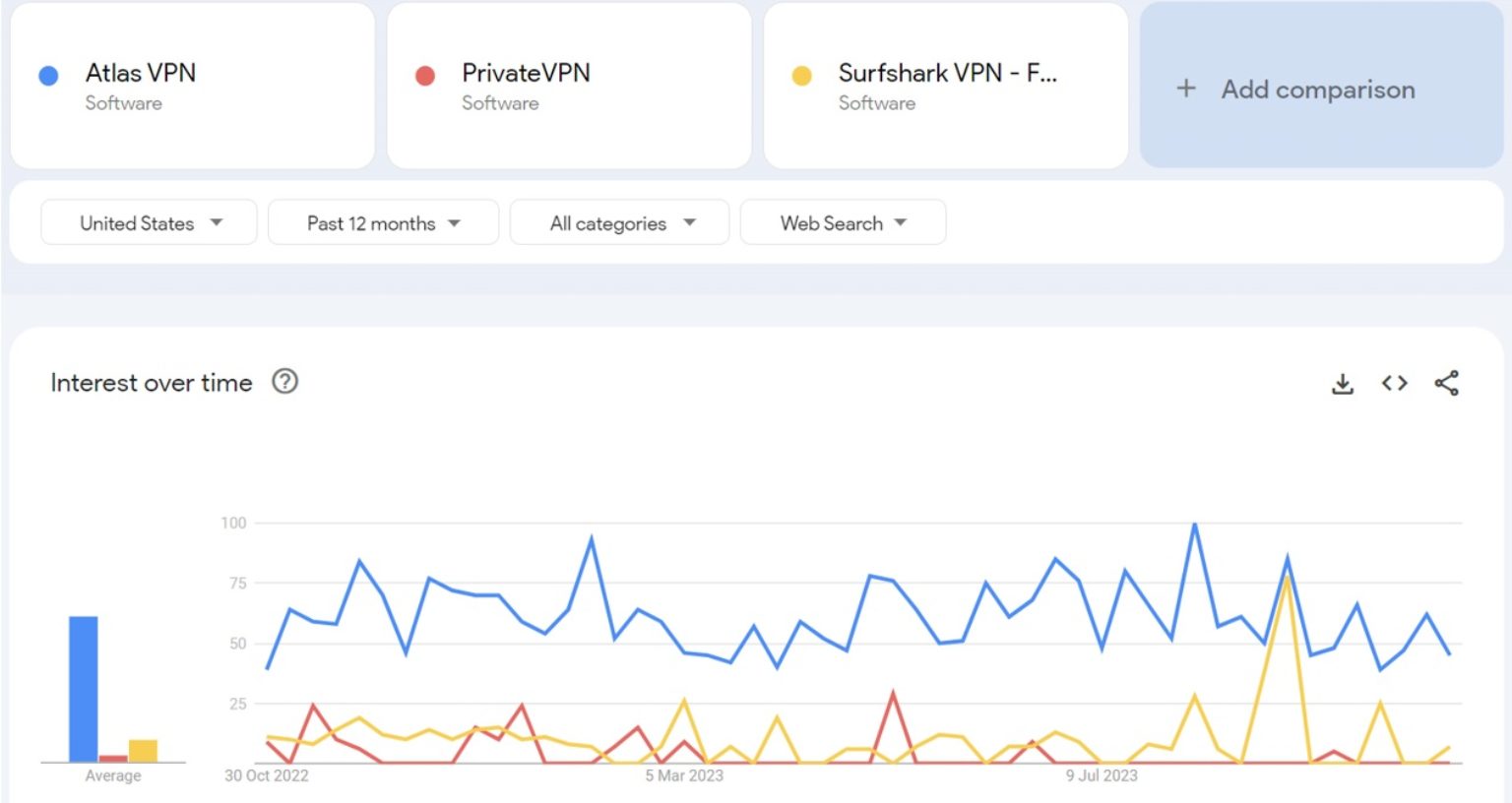Click the download CSV icon above the chart
Image resolution: width=1512 pixels, height=803 pixels.
point(1343,384)
